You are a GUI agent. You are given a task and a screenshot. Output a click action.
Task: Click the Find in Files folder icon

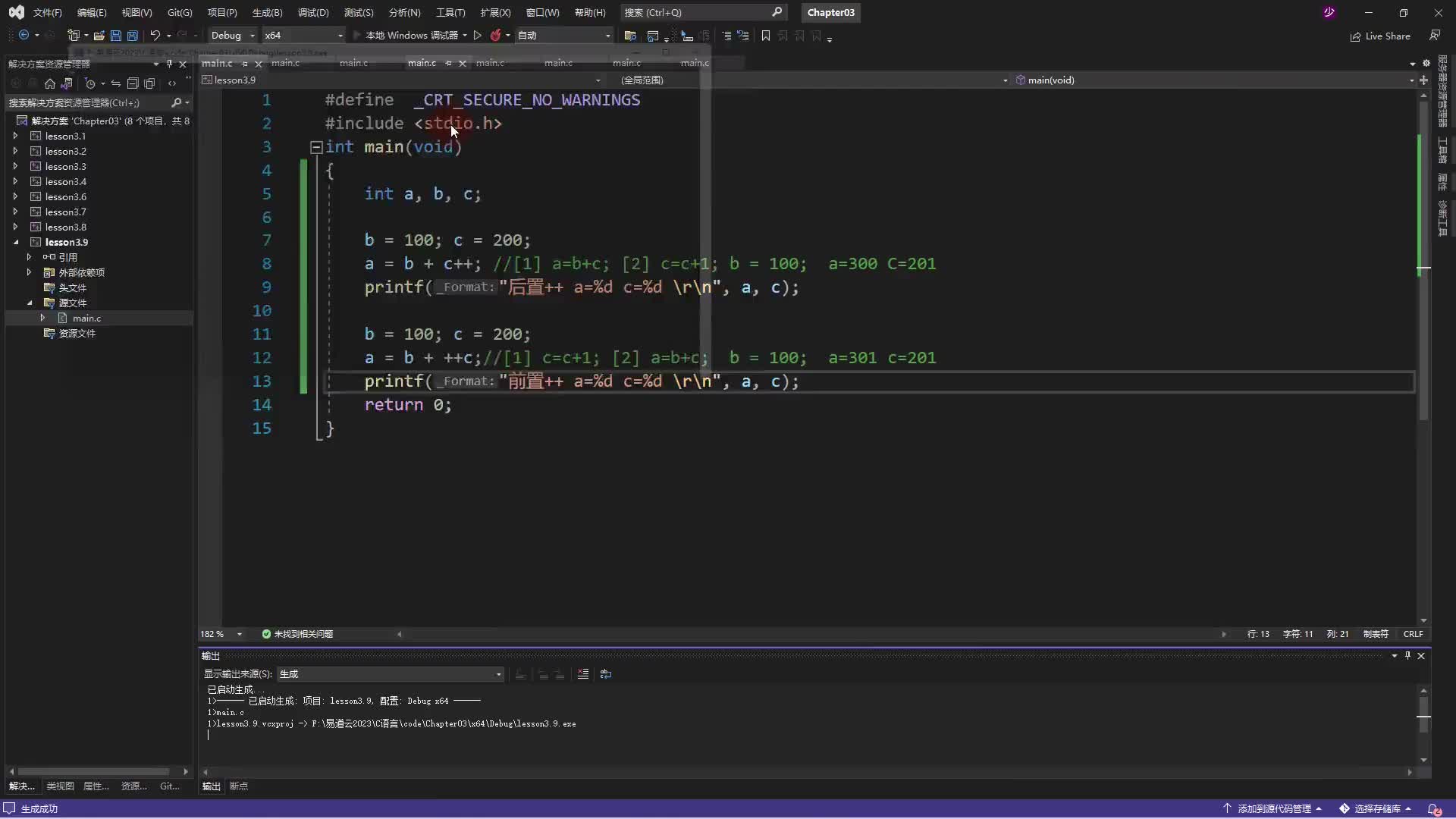(629, 36)
